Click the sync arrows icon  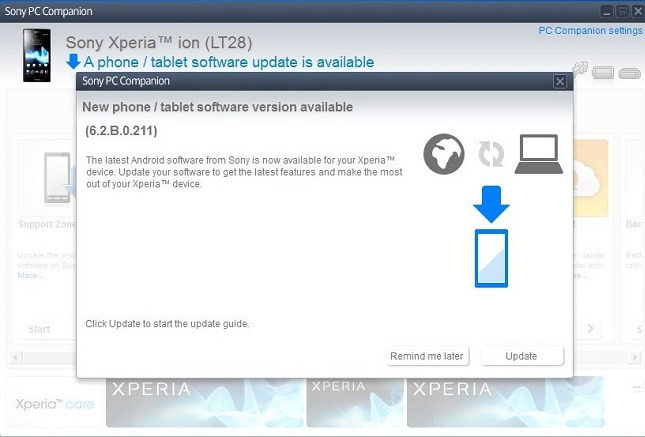coord(491,154)
